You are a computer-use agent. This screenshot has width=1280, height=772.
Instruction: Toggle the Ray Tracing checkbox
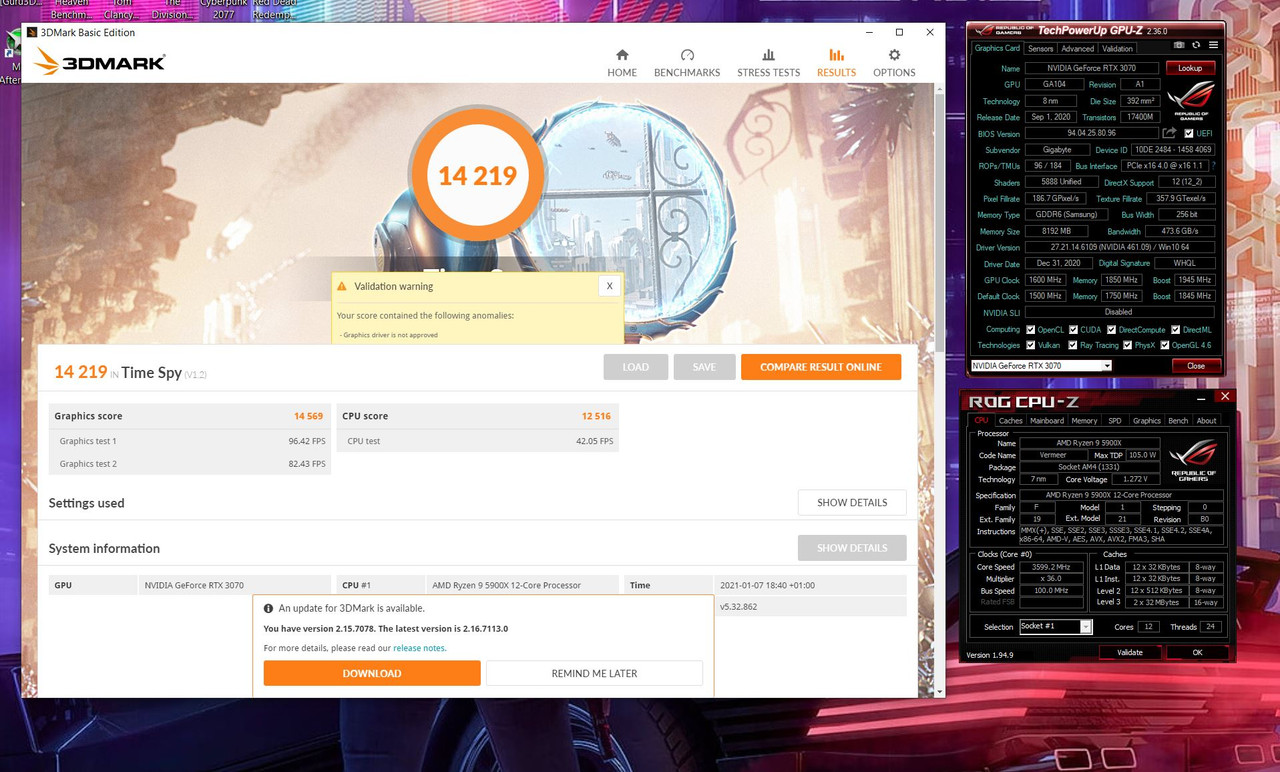tap(1073, 345)
